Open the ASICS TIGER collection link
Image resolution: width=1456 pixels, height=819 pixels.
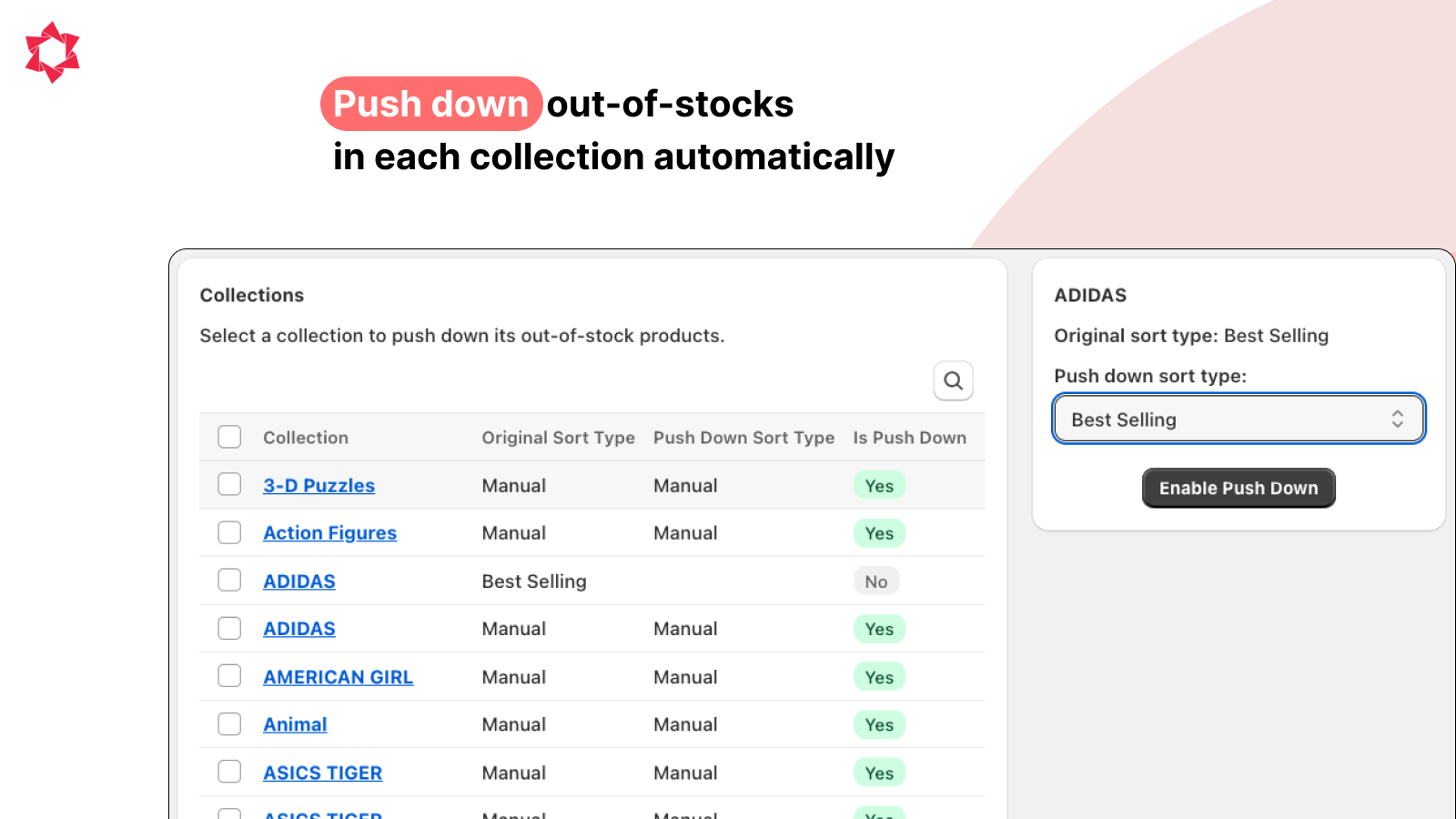click(322, 773)
